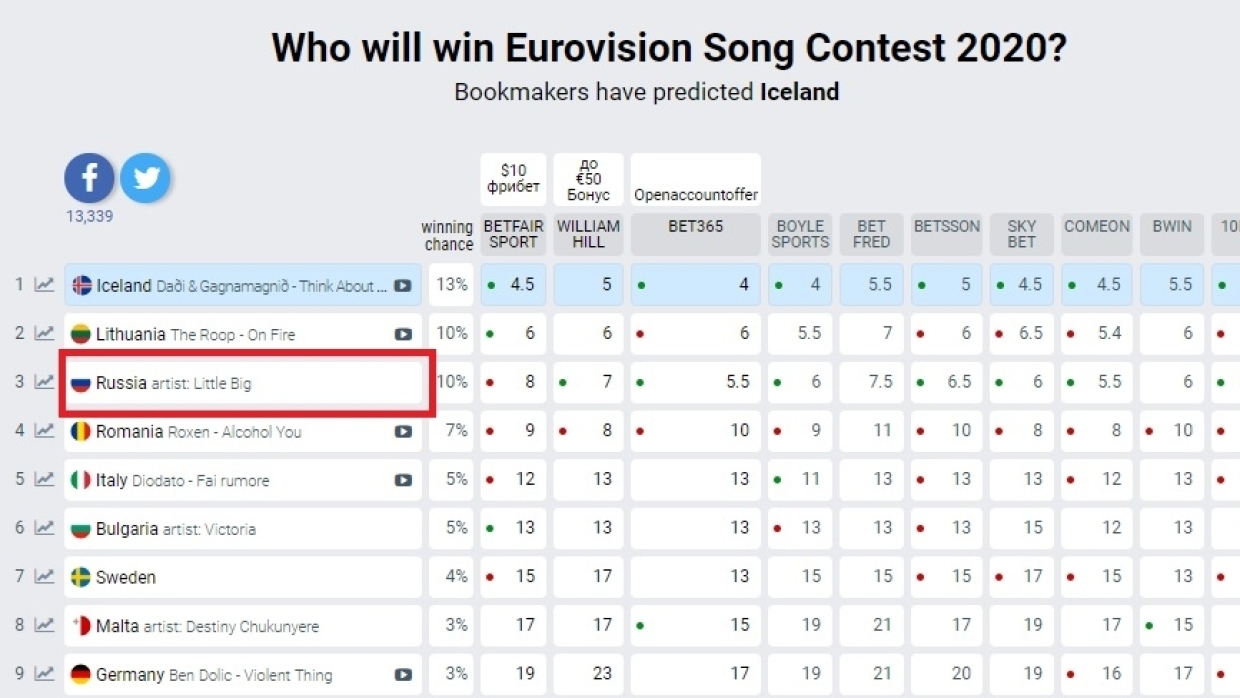
Task: Show the odds history chart for Iceland
Action: pyautogui.click(x=44, y=285)
